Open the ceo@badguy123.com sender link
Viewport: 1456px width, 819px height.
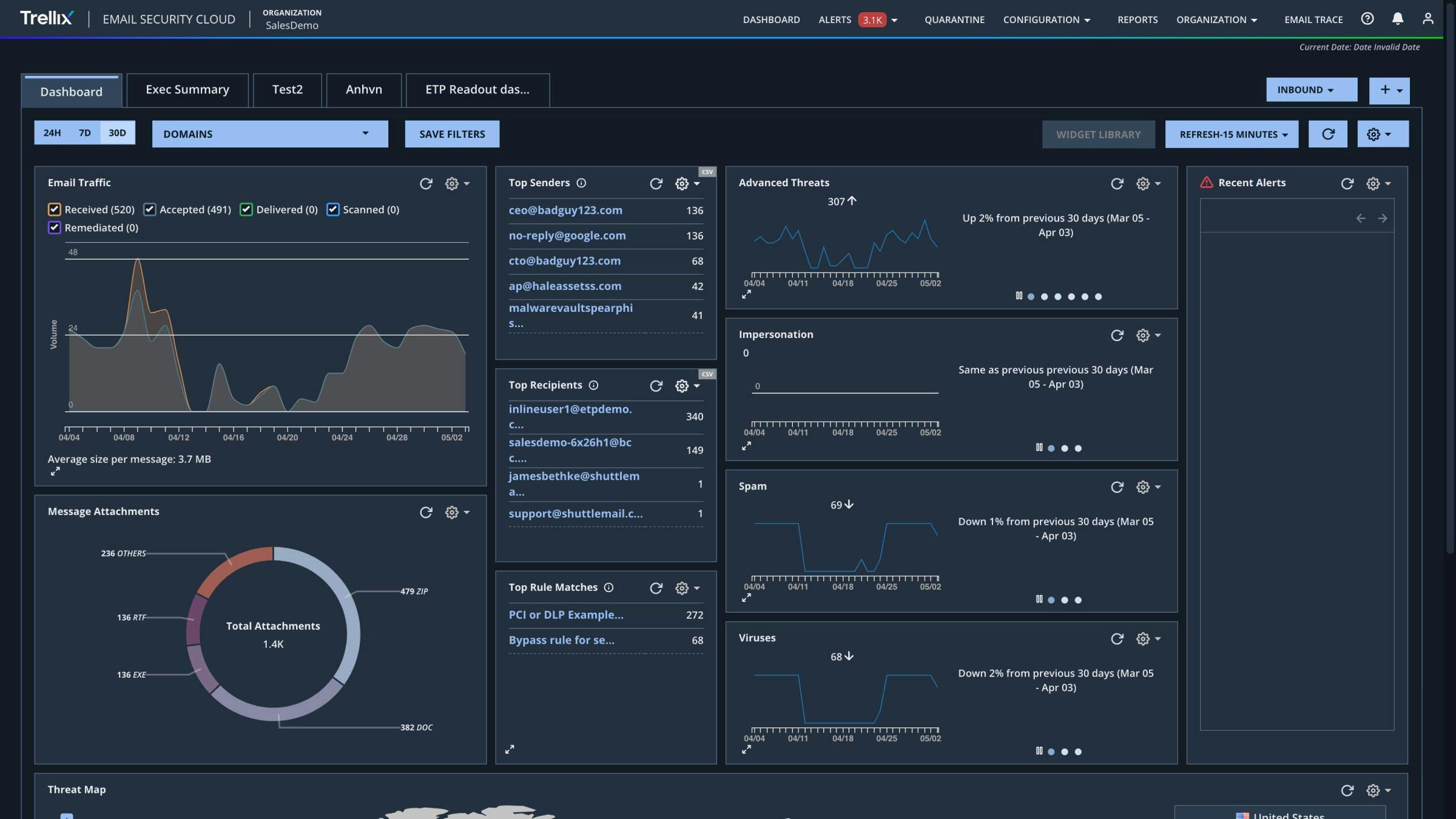coord(565,210)
